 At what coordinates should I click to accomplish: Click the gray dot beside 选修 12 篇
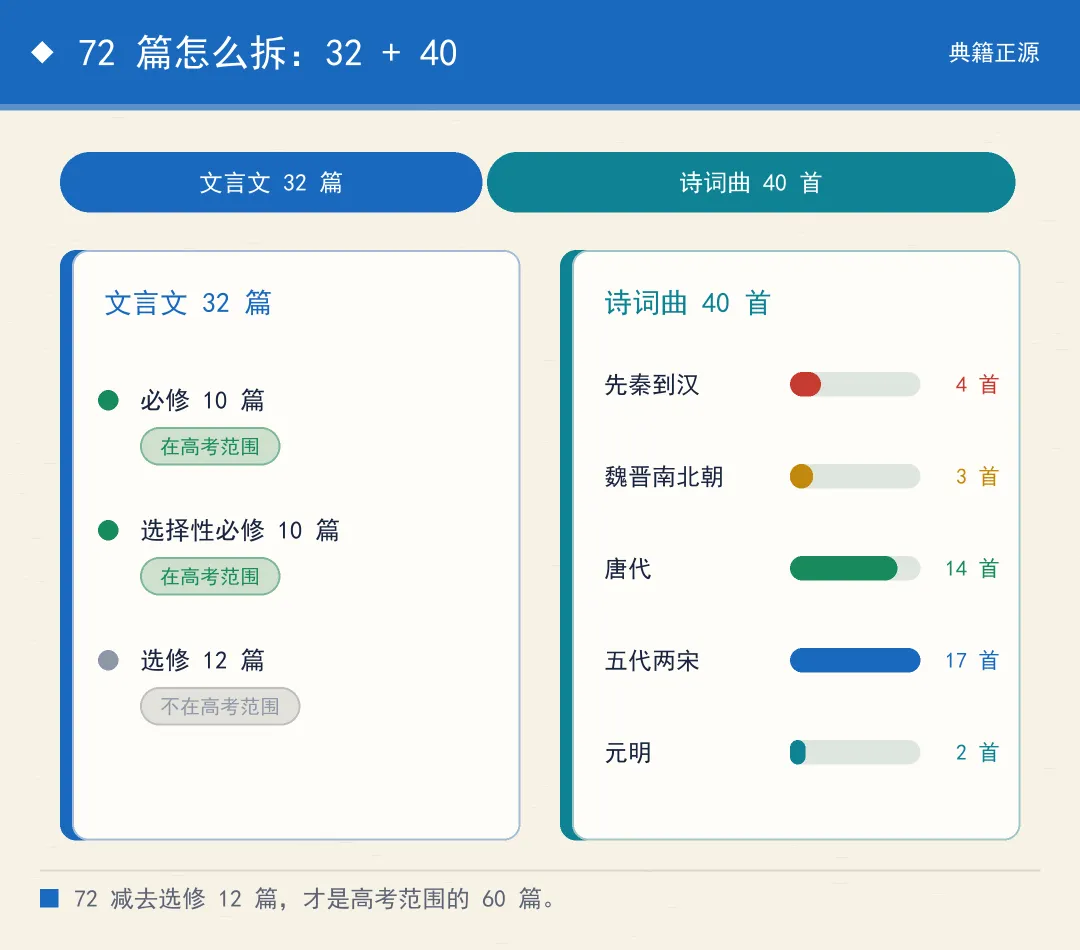point(108,661)
